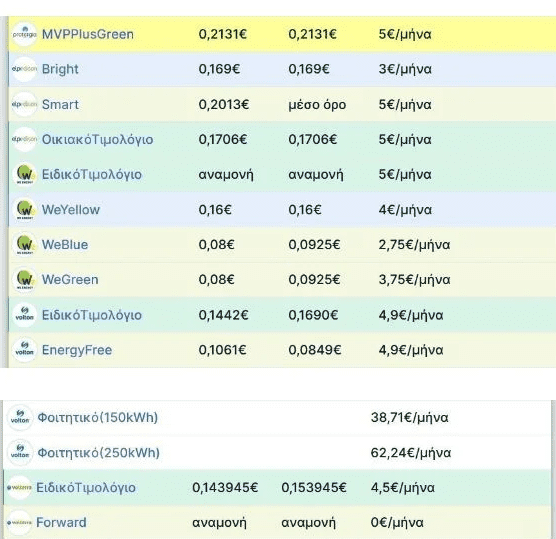Viewport: 556px width, 539px height.
Task: Open the Forward plan link
Action: (61, 523)
